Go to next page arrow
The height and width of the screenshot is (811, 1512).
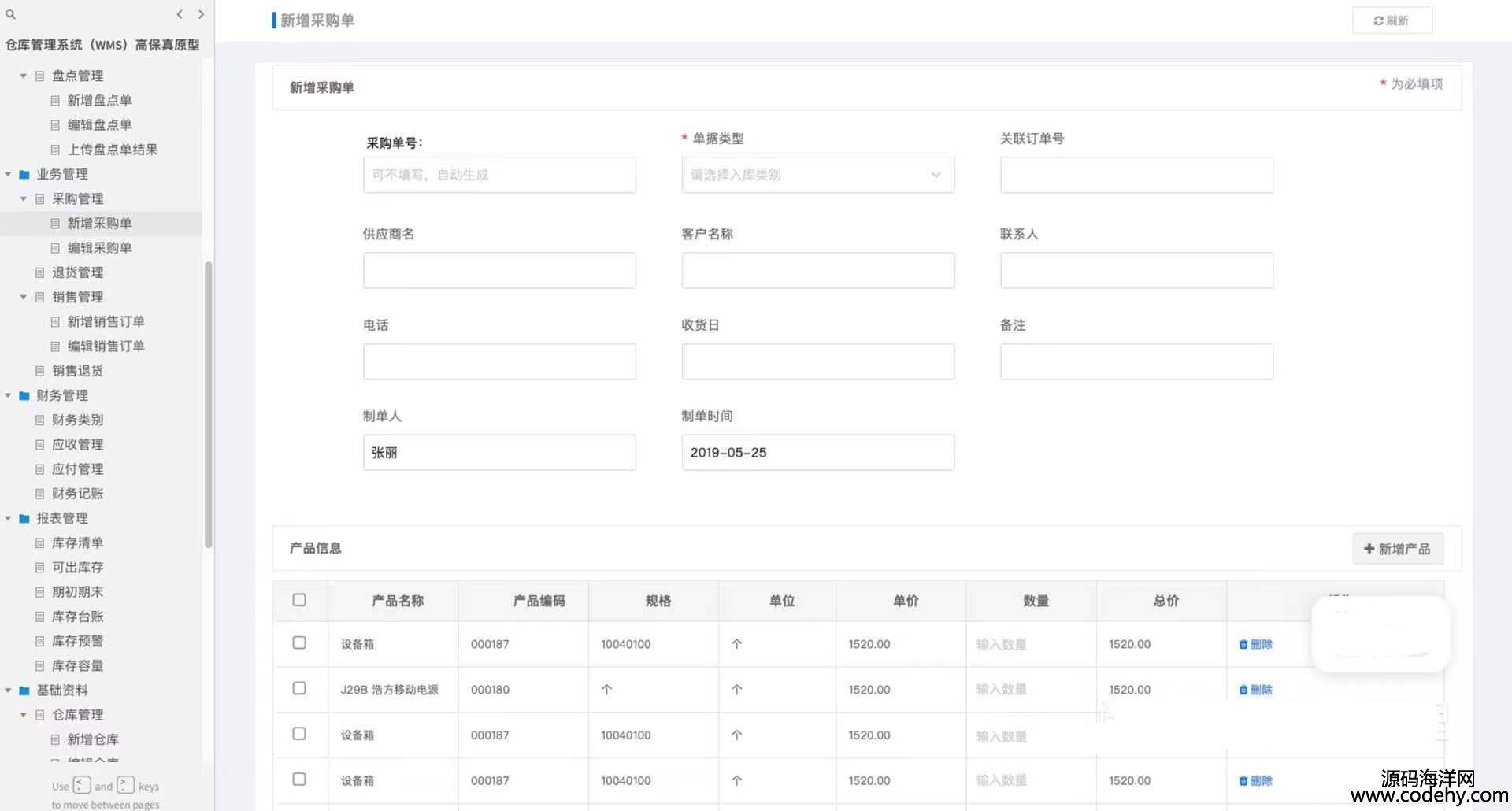(201, 14)
